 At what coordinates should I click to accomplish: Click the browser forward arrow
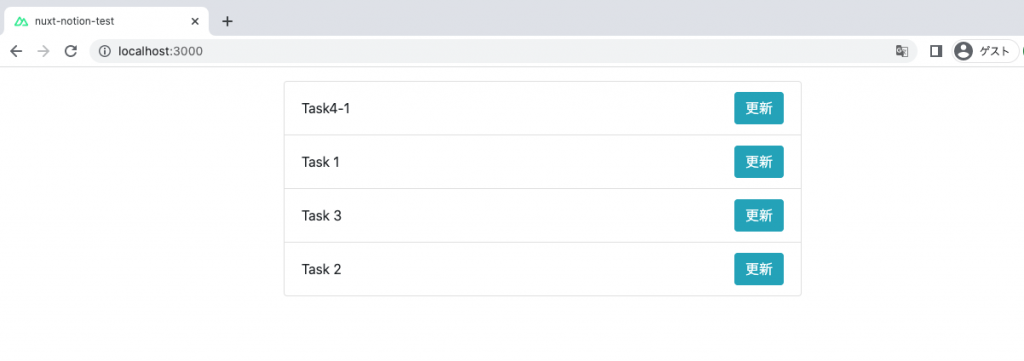click(x=43, y=52)
